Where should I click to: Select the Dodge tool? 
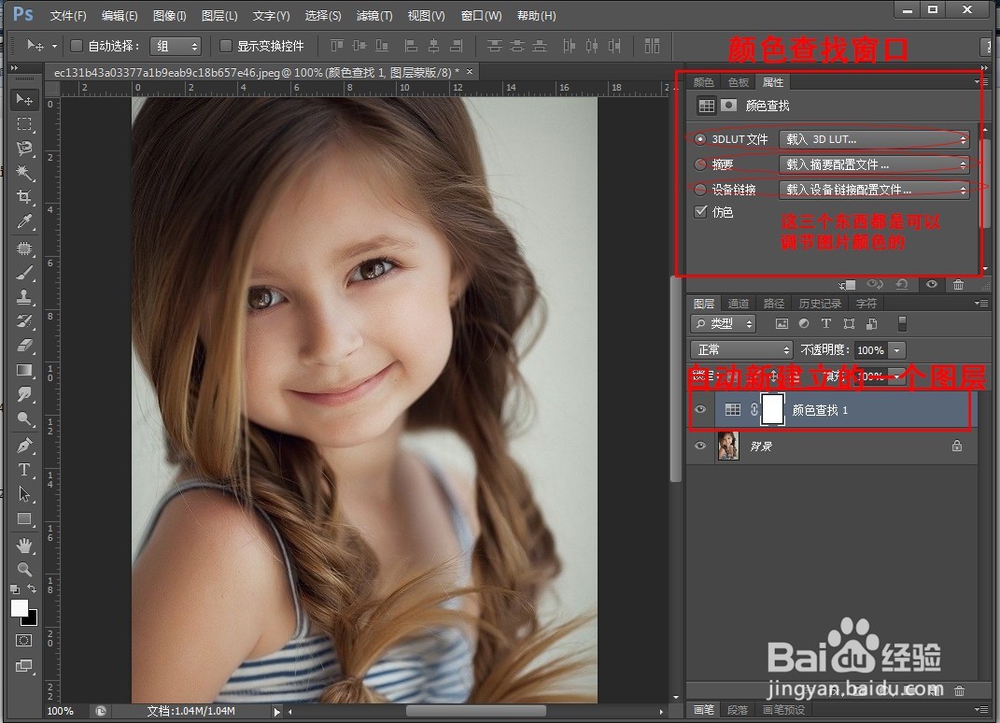pos(24,419)
